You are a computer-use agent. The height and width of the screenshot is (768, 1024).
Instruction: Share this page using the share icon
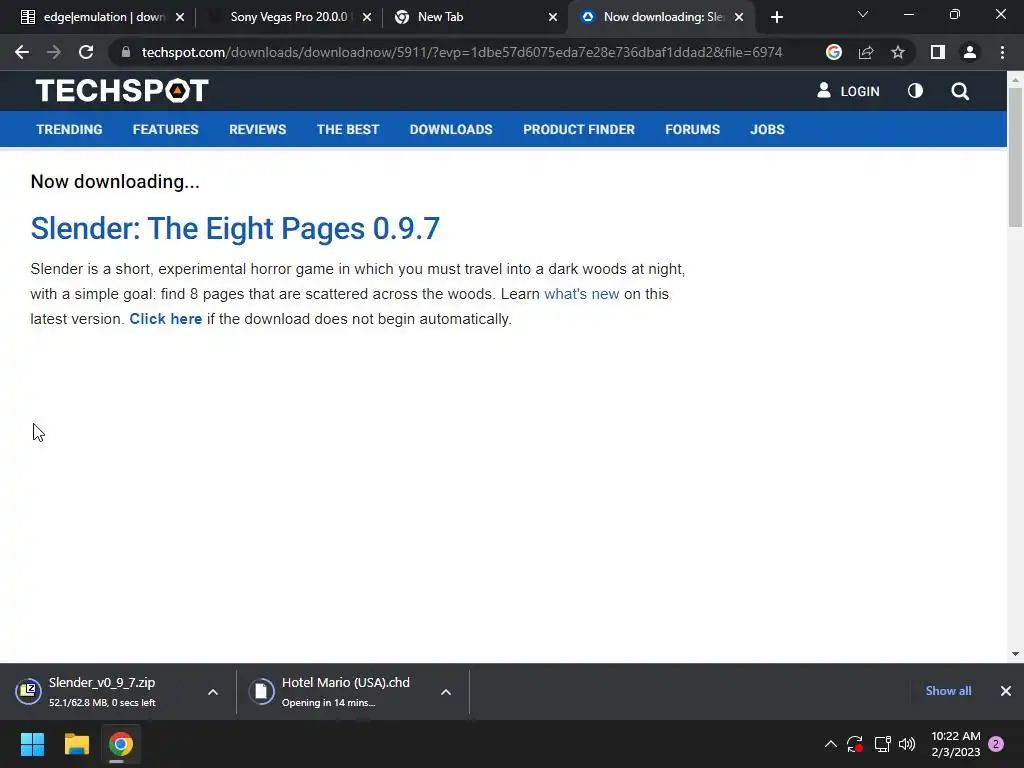point(866,52)
